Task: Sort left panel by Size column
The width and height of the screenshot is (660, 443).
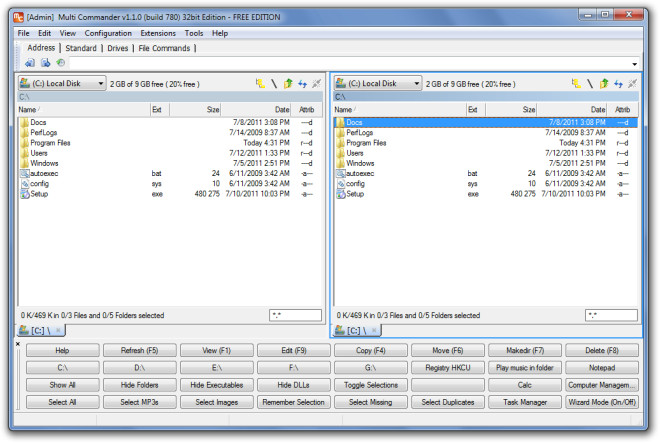Action: [195, 109]
